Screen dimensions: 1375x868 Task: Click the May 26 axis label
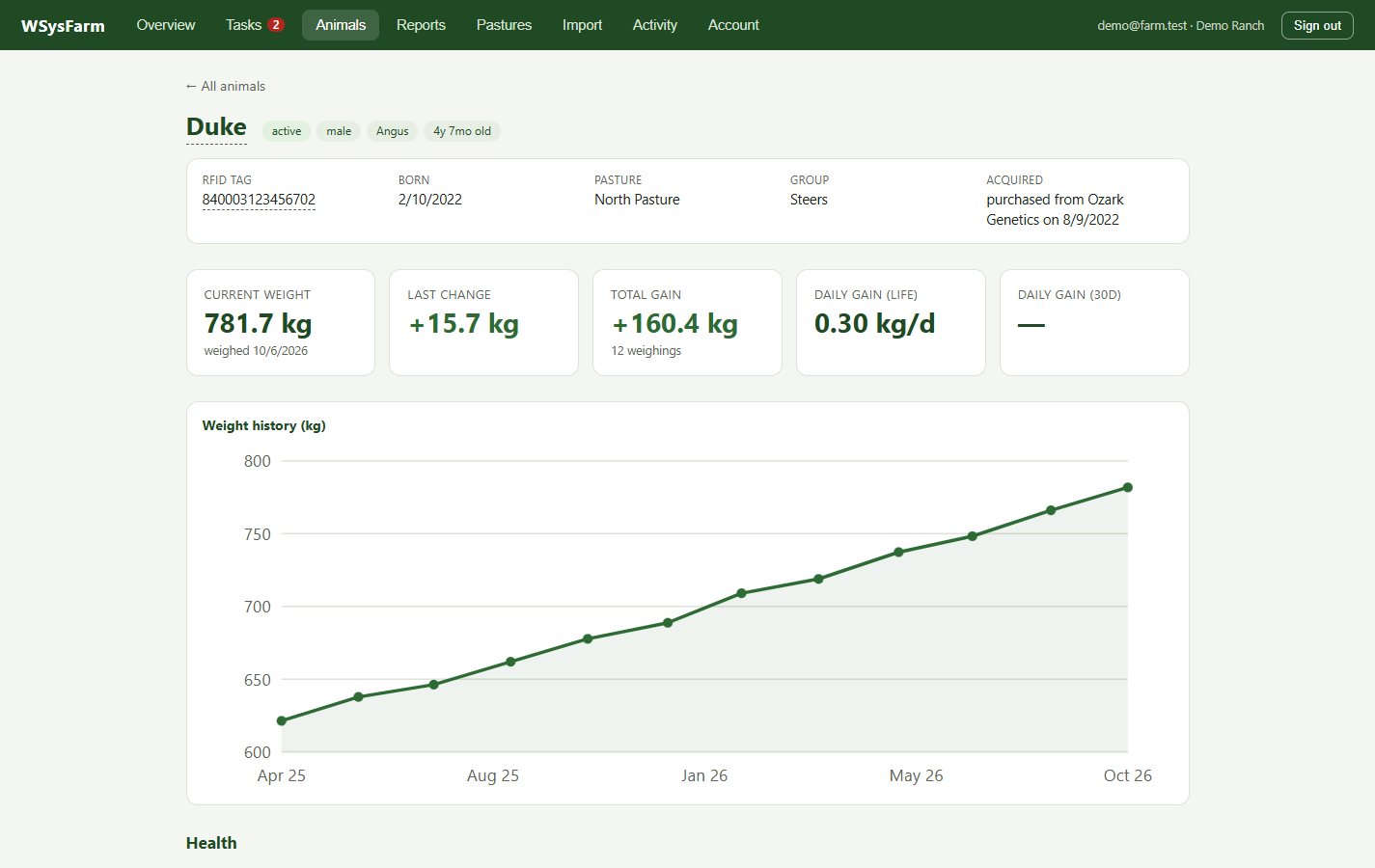(916, 775)
